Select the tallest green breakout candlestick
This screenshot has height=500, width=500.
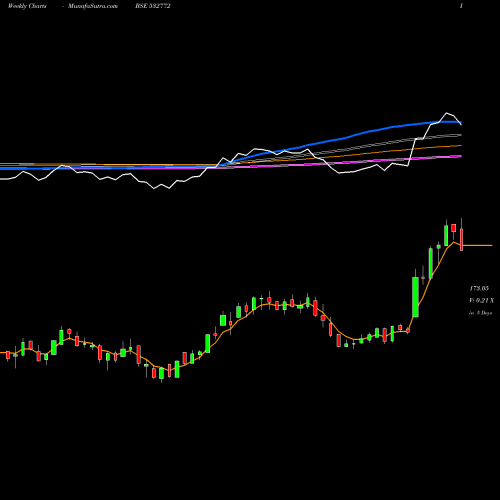pyautogui.click(x=415, y=297)
